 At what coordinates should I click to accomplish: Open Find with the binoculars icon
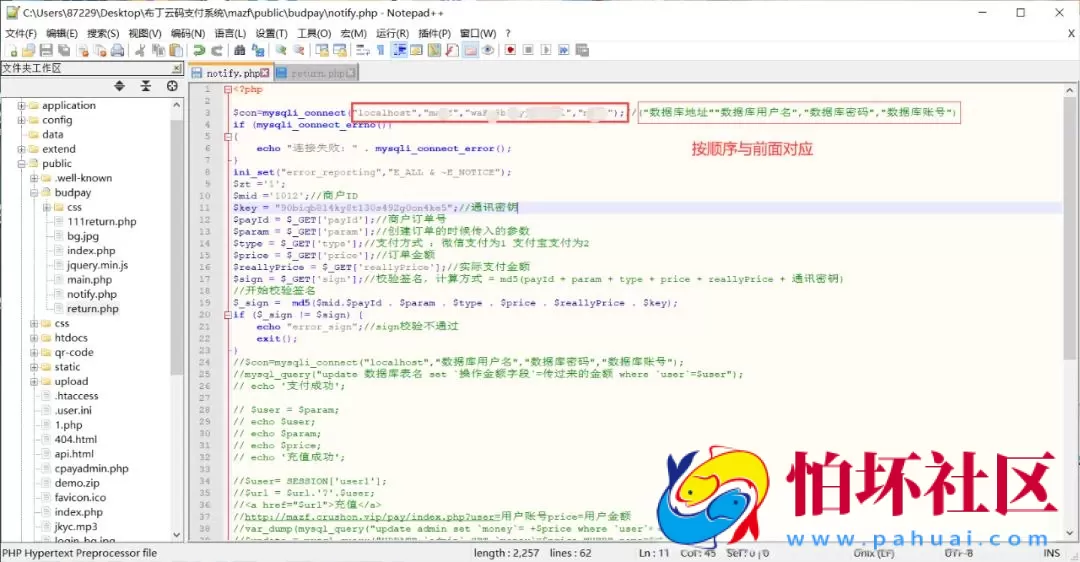point(239,50)
